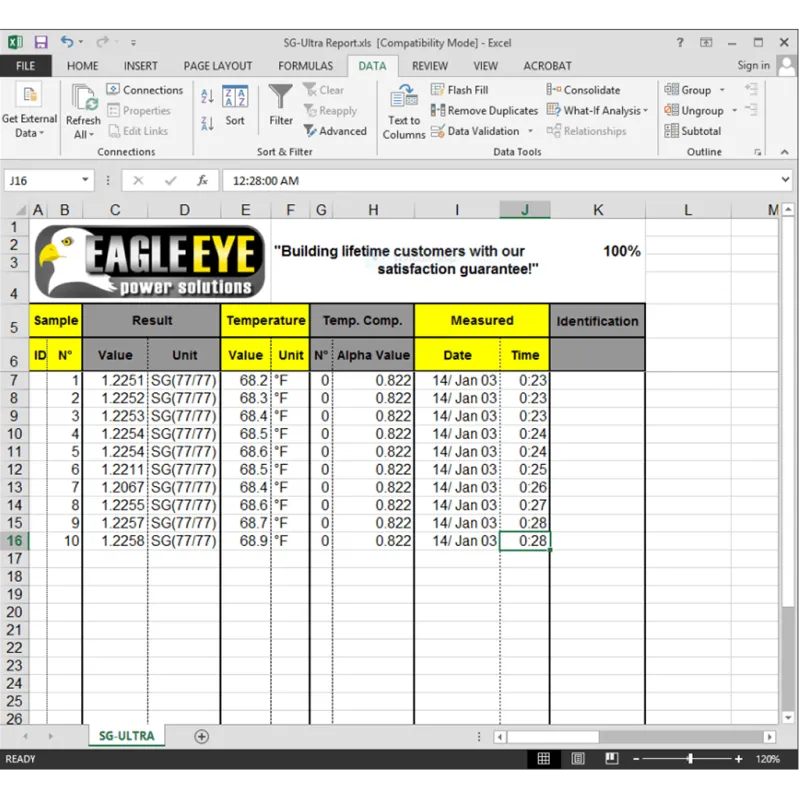Open the Get External Data dropdown

pos(30,110)
